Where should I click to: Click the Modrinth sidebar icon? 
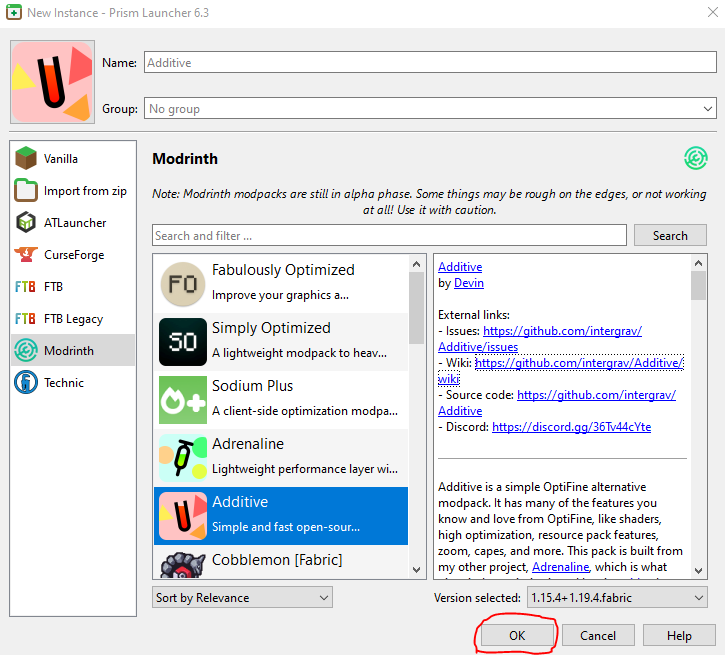click(26, 350)
